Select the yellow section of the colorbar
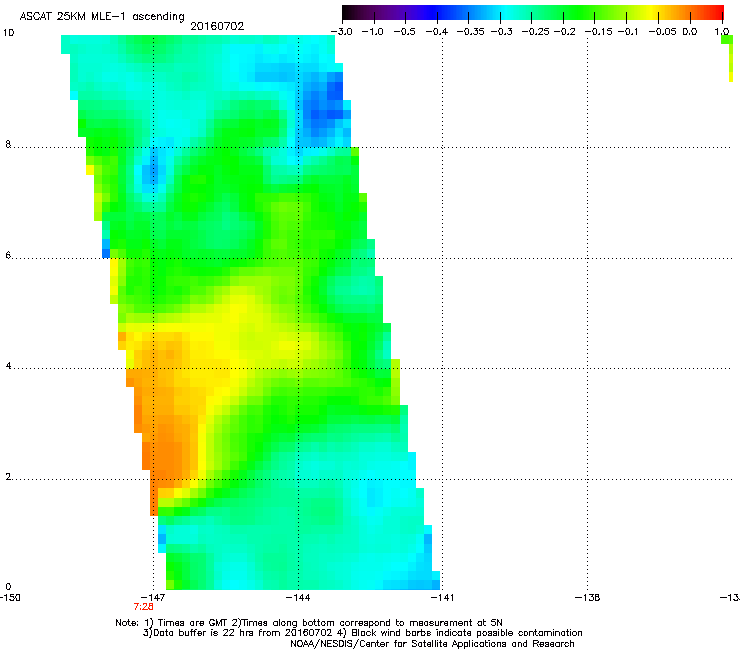The height and width of the screenshot is (650, 740). [x=654, y=12]
